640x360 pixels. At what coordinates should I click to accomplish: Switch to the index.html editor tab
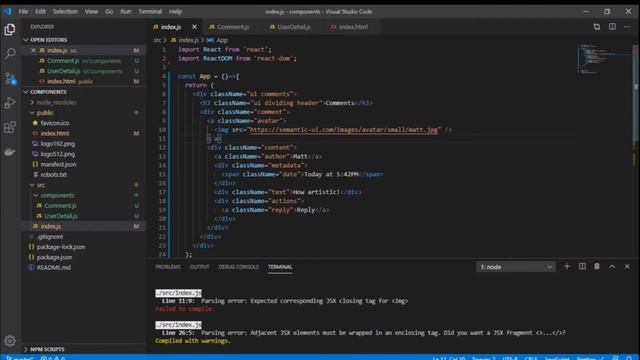pyautogui.click(x=352, y=27)
